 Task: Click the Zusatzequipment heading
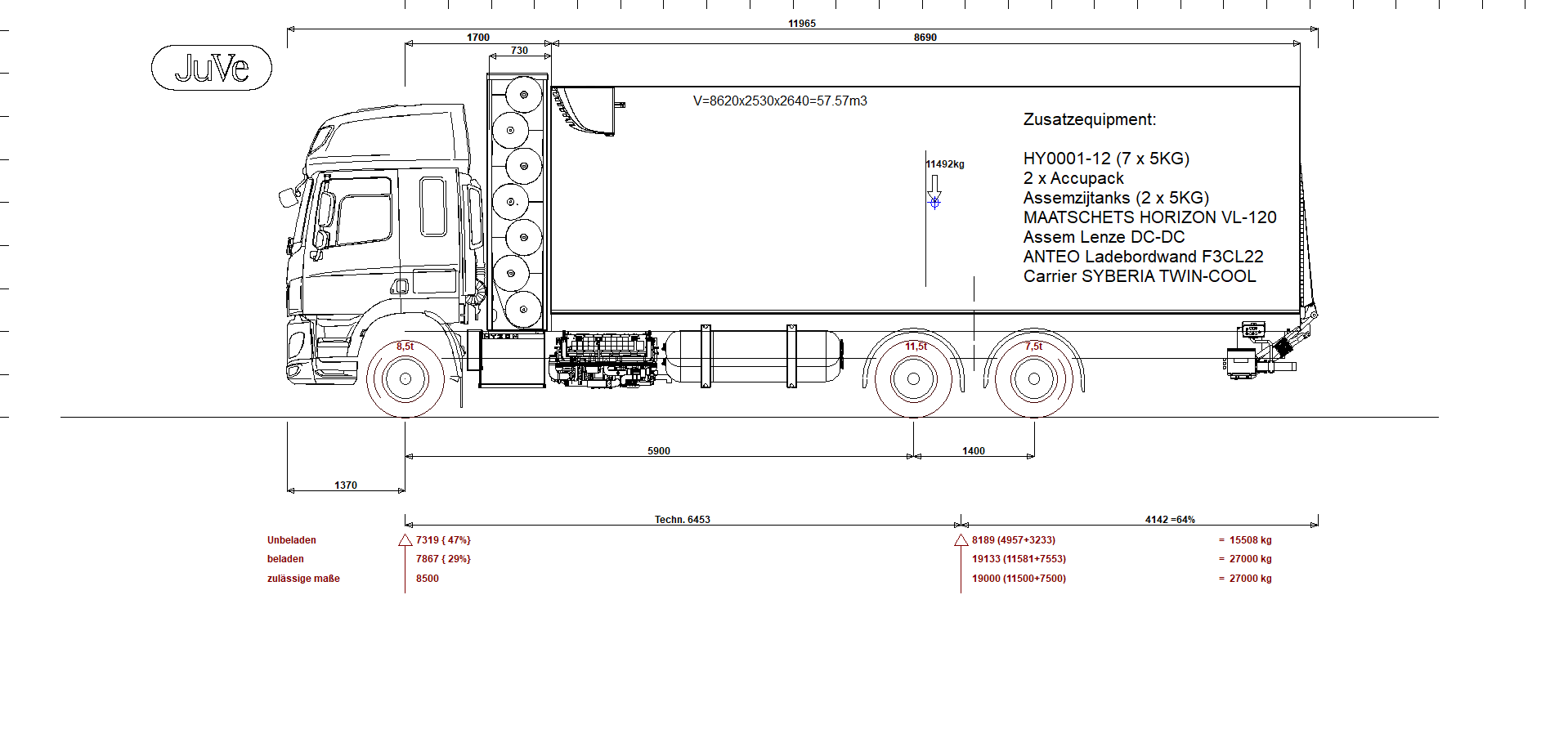(x=1090, y=119)
